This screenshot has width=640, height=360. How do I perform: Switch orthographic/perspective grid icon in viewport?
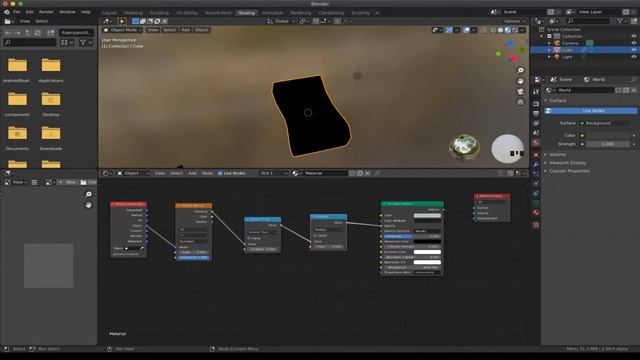click(x=520, y=102)
